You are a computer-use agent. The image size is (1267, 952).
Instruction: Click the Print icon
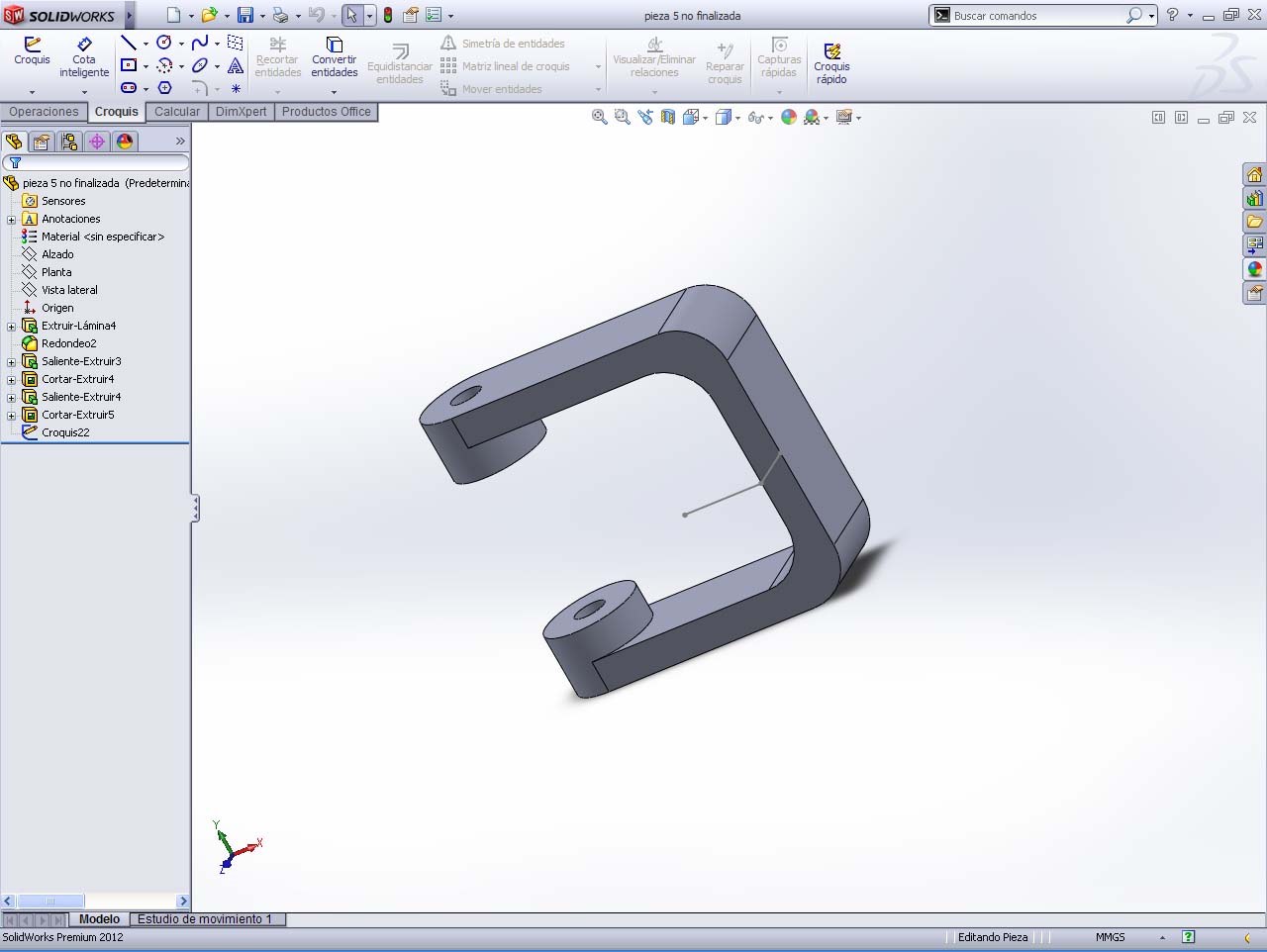(x=280, y=15)
